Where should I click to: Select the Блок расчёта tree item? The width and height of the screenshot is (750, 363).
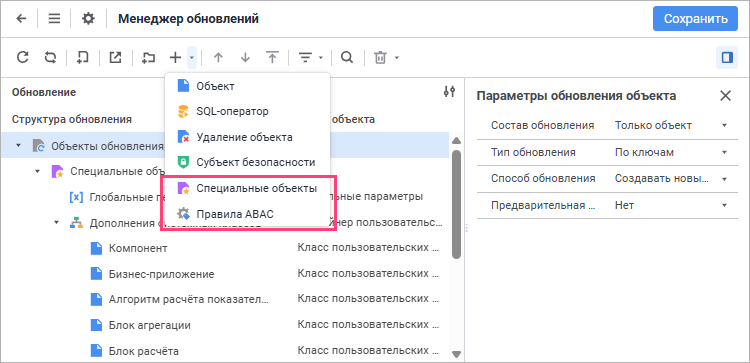144,351
